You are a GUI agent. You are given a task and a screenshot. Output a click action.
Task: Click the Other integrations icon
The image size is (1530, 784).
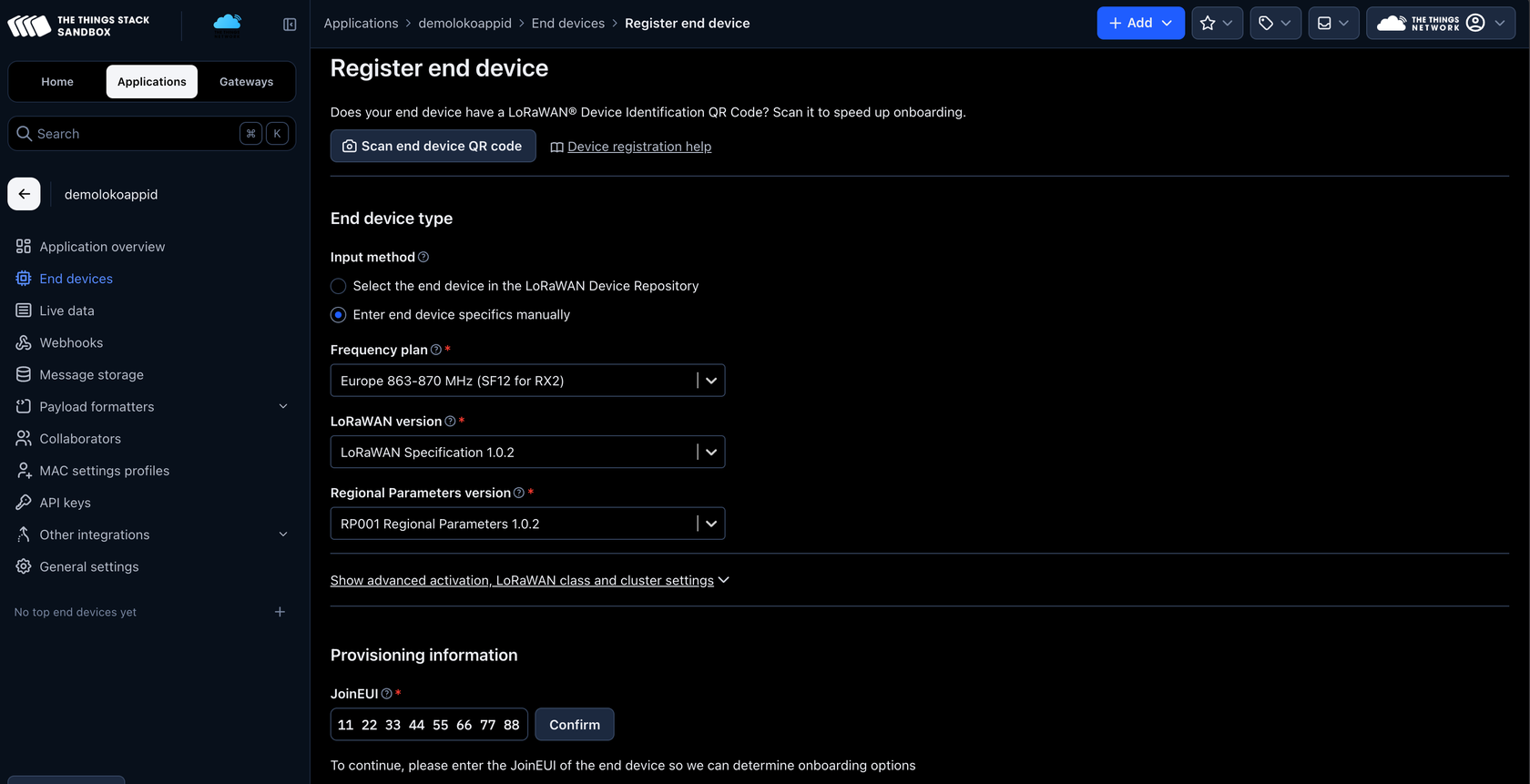click(24, 535)
